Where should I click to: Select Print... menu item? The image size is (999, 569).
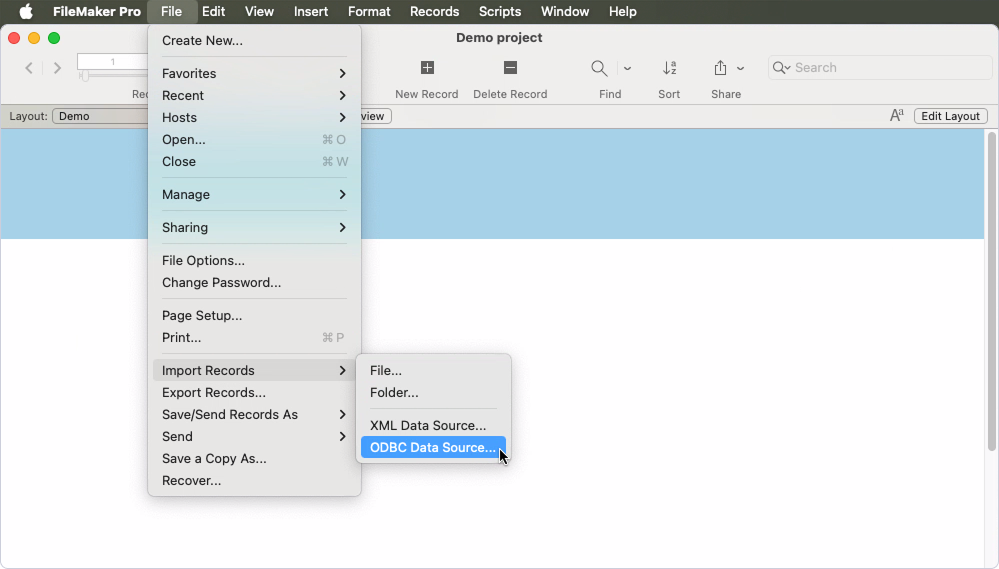tap(254, 338)
